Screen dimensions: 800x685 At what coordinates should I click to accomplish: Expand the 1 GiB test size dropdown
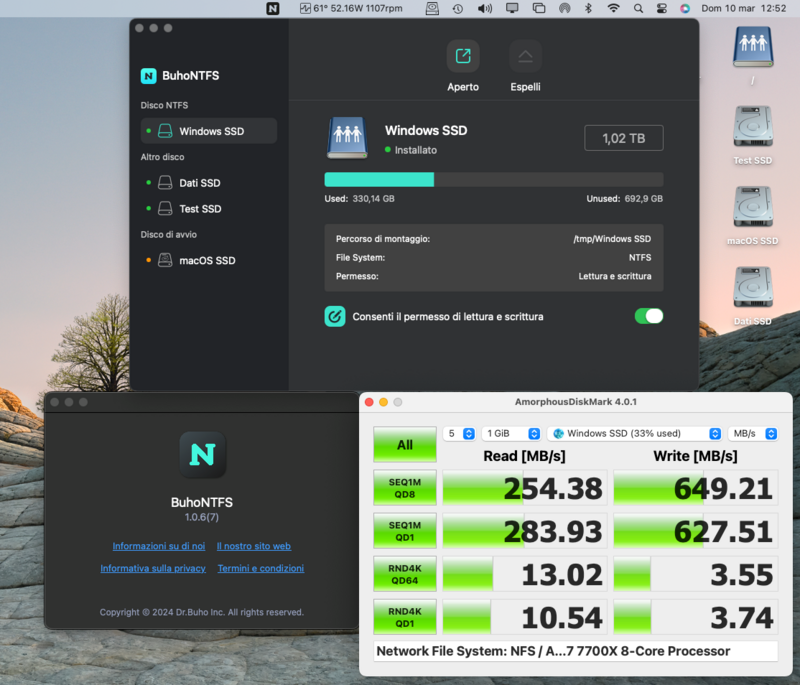click(511, 434)
